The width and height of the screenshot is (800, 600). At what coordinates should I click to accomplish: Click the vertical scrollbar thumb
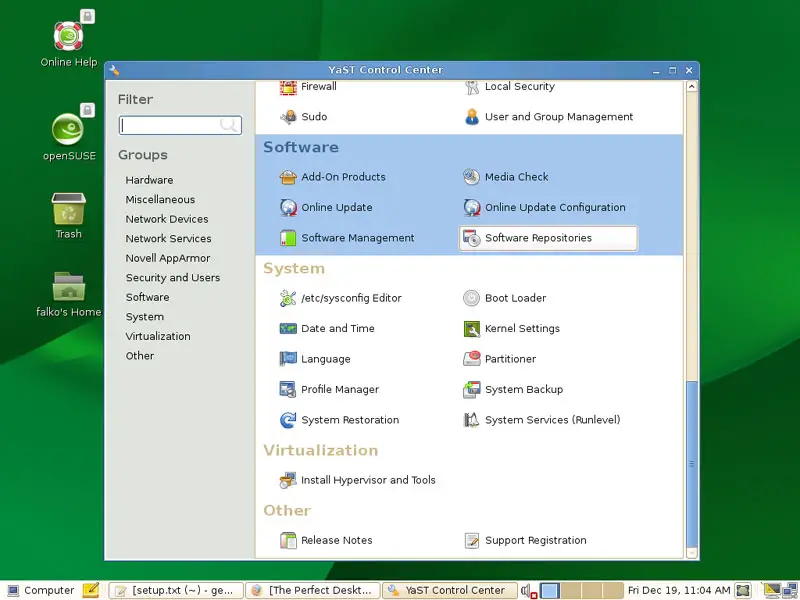pos(692,464)
